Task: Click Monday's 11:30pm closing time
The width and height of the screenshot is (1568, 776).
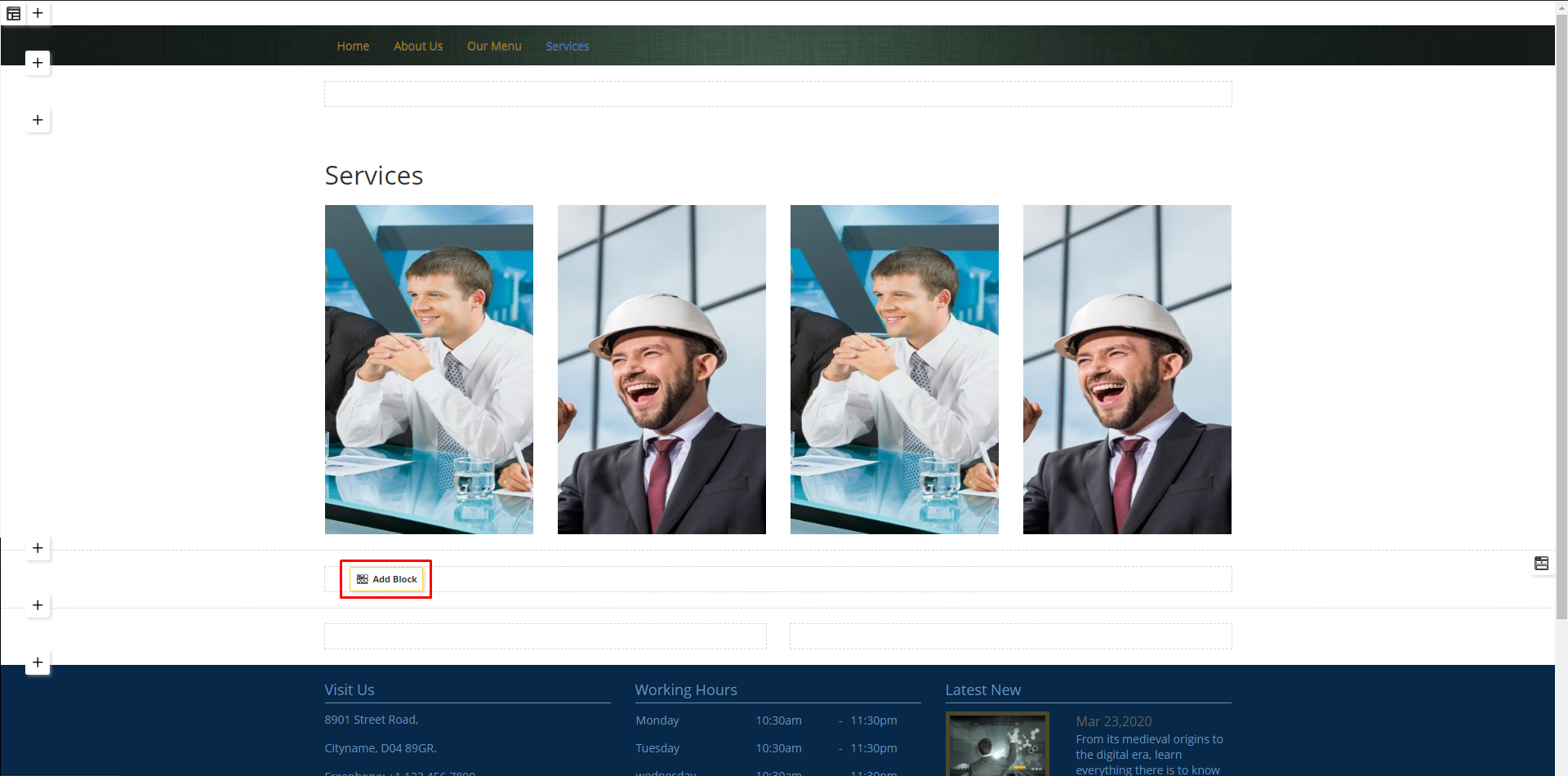Action: click(x=874, y=720)
